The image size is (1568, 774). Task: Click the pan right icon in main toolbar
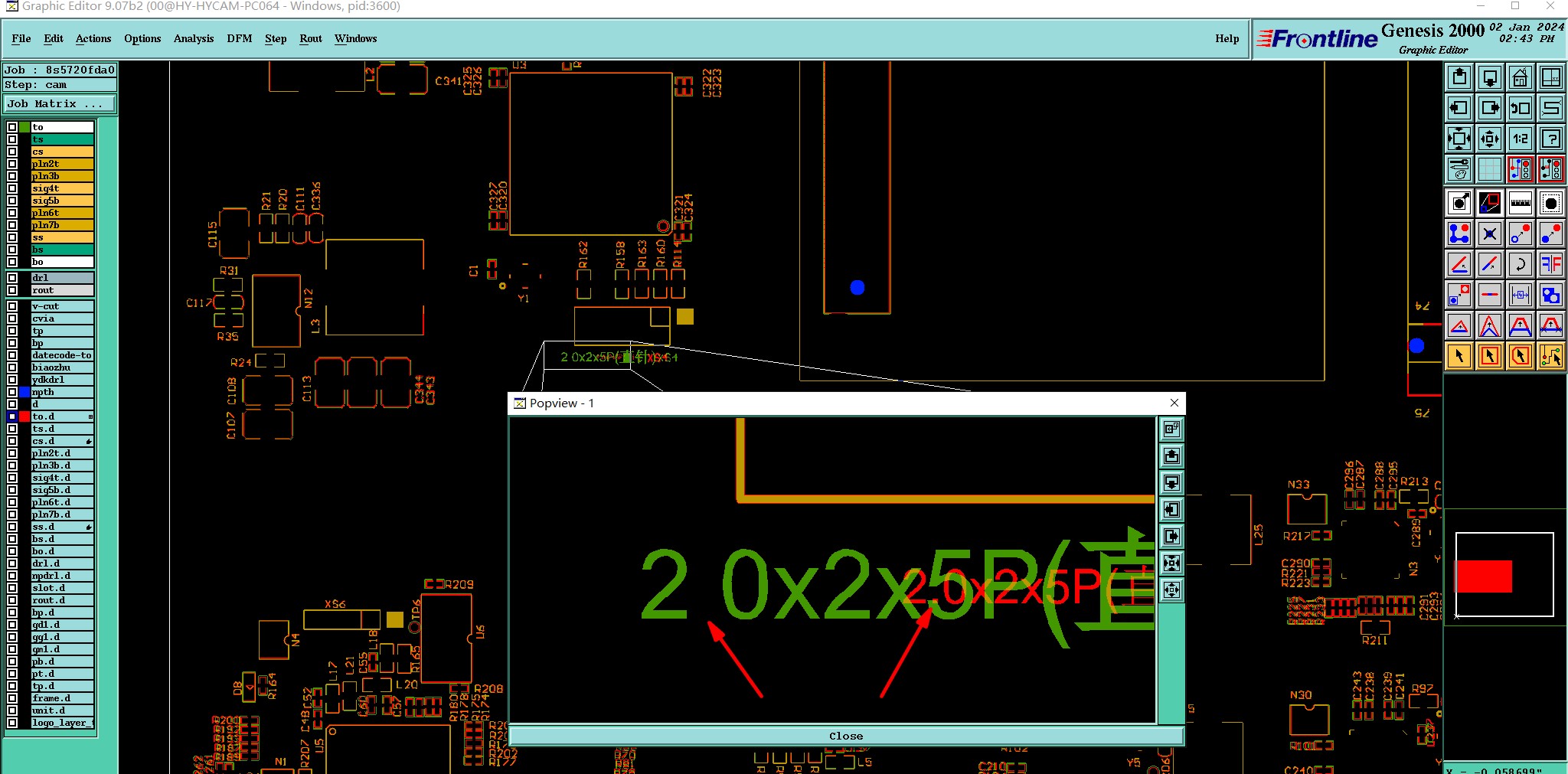pos(1490,108)
